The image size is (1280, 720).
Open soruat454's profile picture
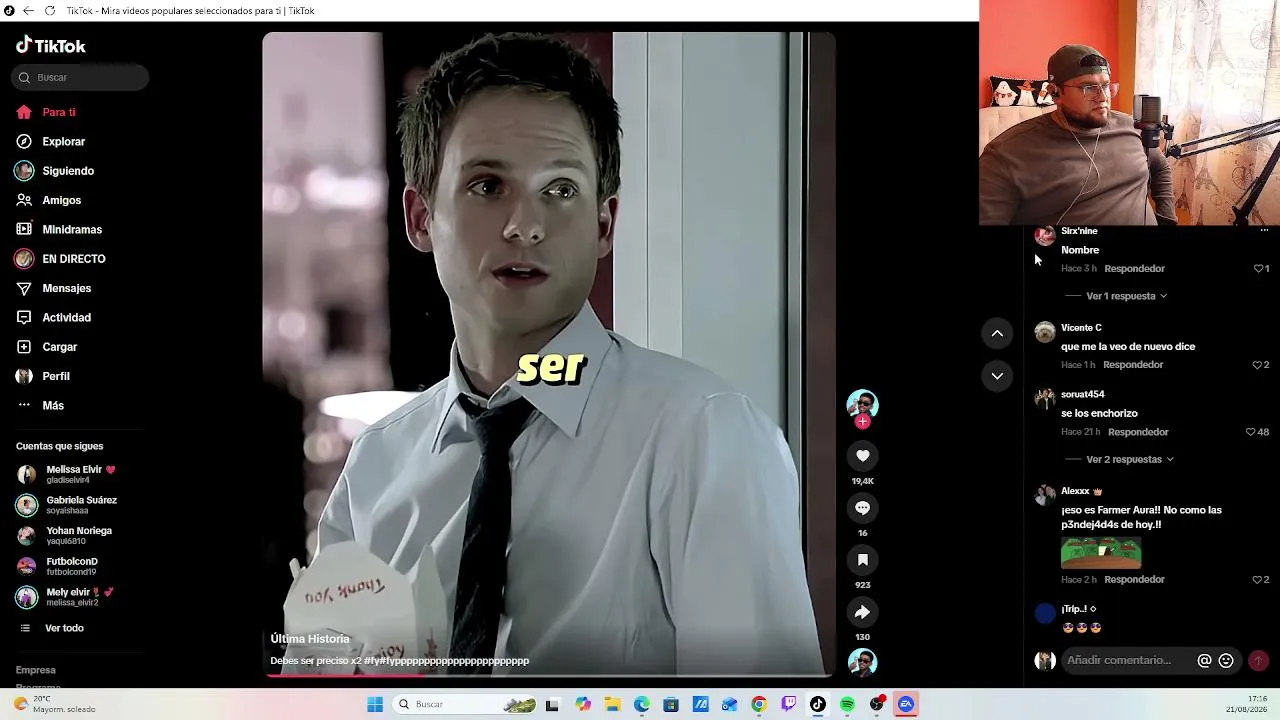[x=1045, y=398]
